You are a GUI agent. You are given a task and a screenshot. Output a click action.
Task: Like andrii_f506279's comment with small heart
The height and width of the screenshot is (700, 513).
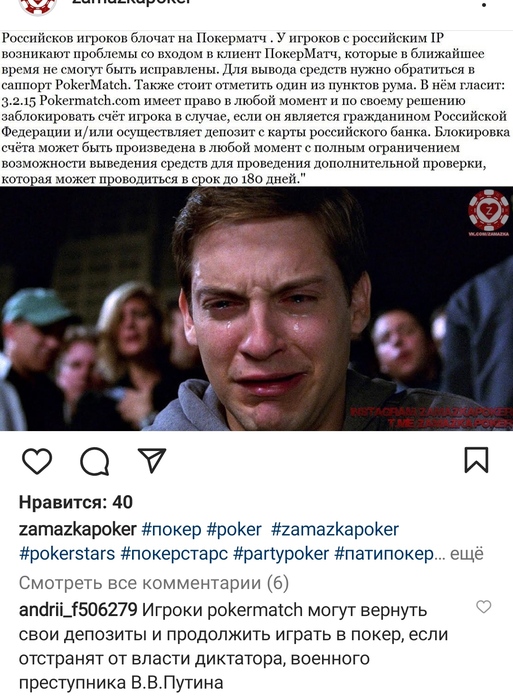pyautogui.click(x=484, y=607)
